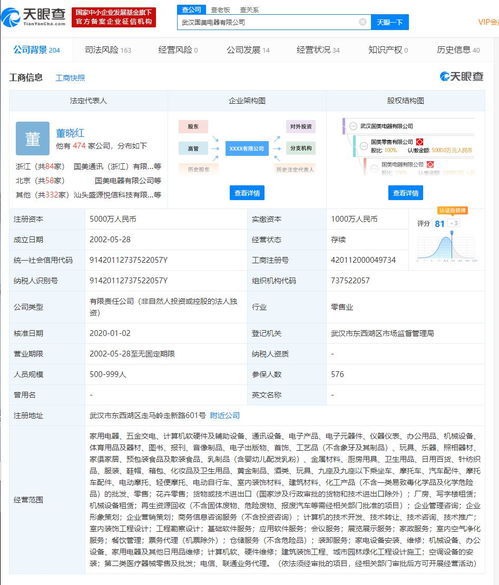The width and height of the screenshot is (499, 585).
Task: Click the 统一社会信用代码 value 91420112737522057Y
Action: tap(128, 260)
